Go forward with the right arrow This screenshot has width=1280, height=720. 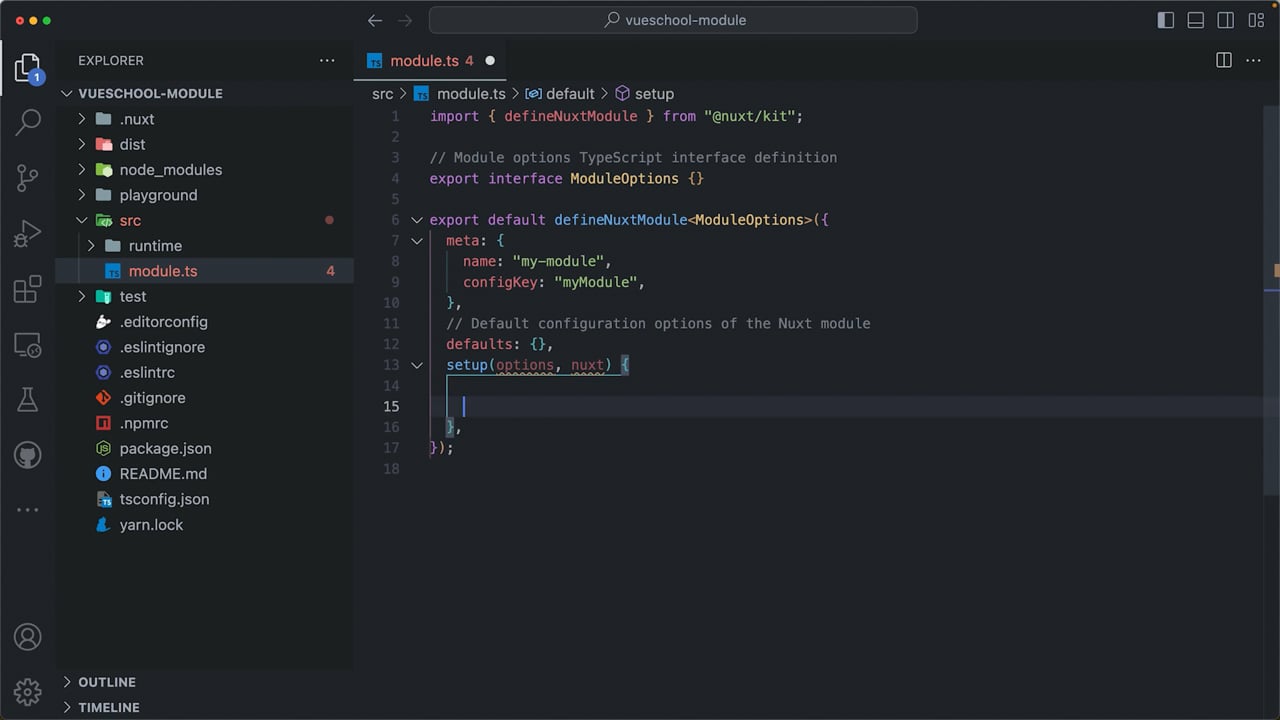tap(405, 20)
